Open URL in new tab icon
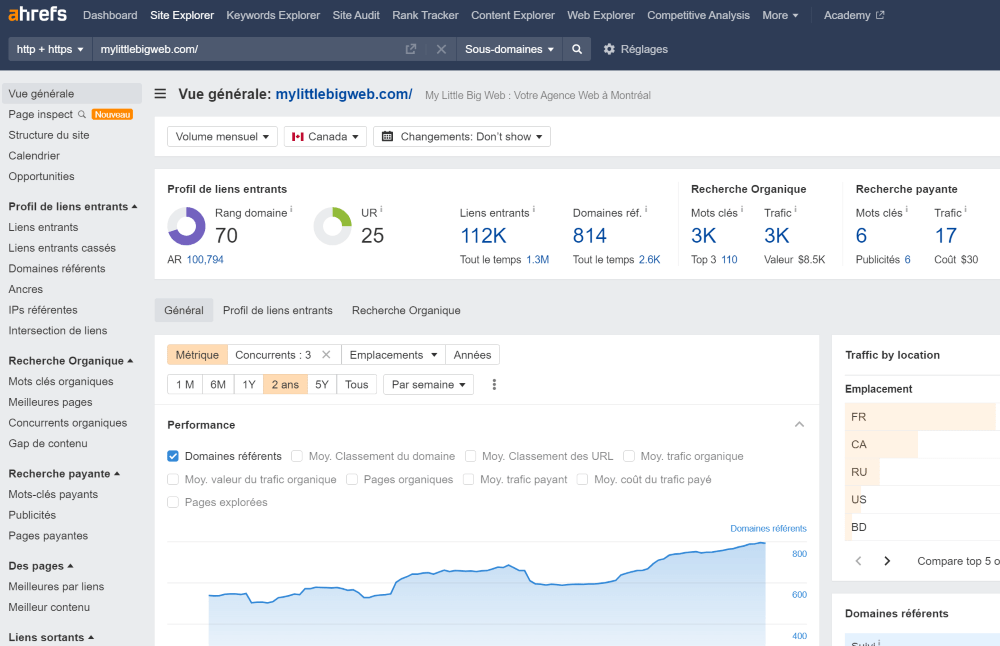This screenshot has height=646, width=1000. [x=411, y=49]
